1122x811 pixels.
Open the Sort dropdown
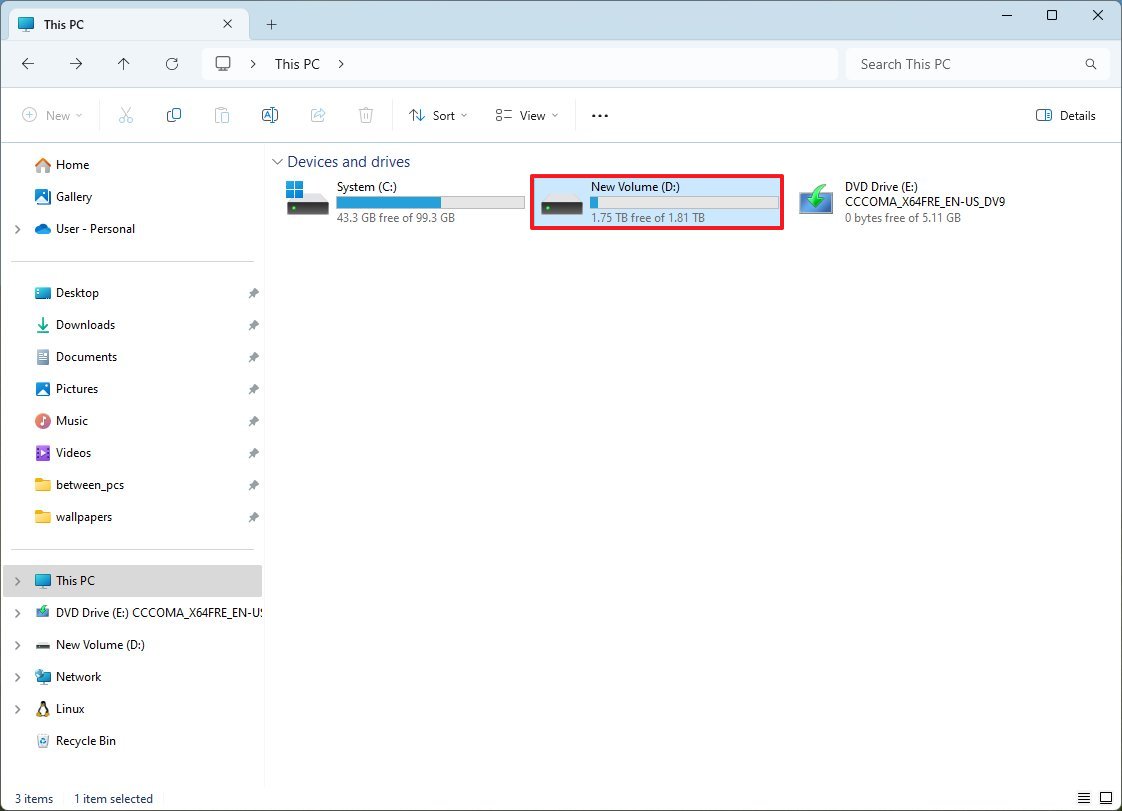pos(438,115)
